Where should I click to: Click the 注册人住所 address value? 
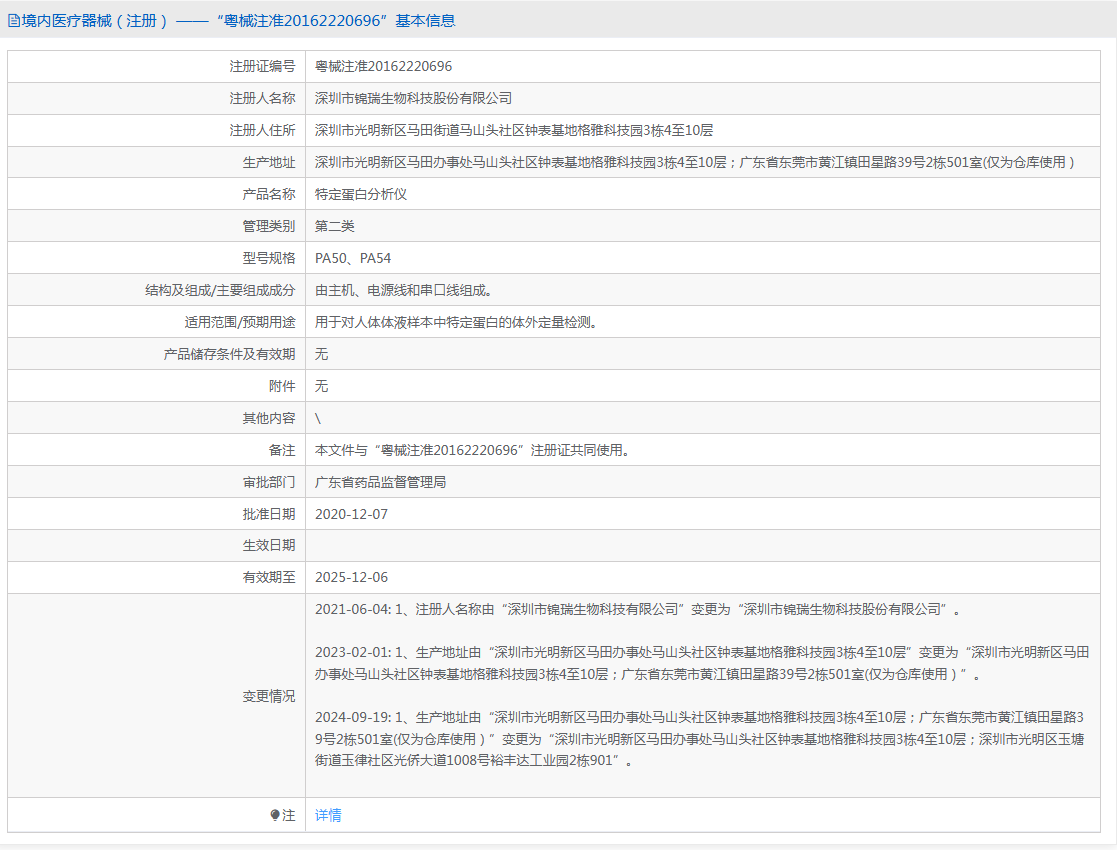coord(514,130)
